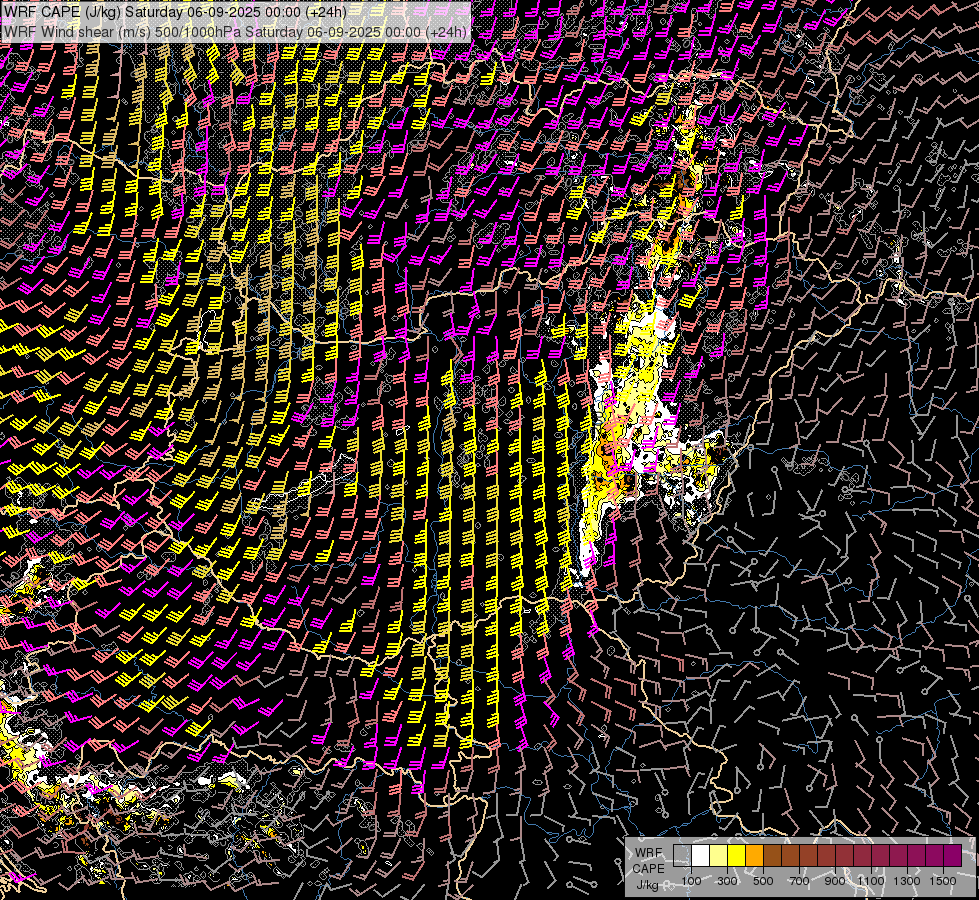Click the '500' legend value

(763, 881)
